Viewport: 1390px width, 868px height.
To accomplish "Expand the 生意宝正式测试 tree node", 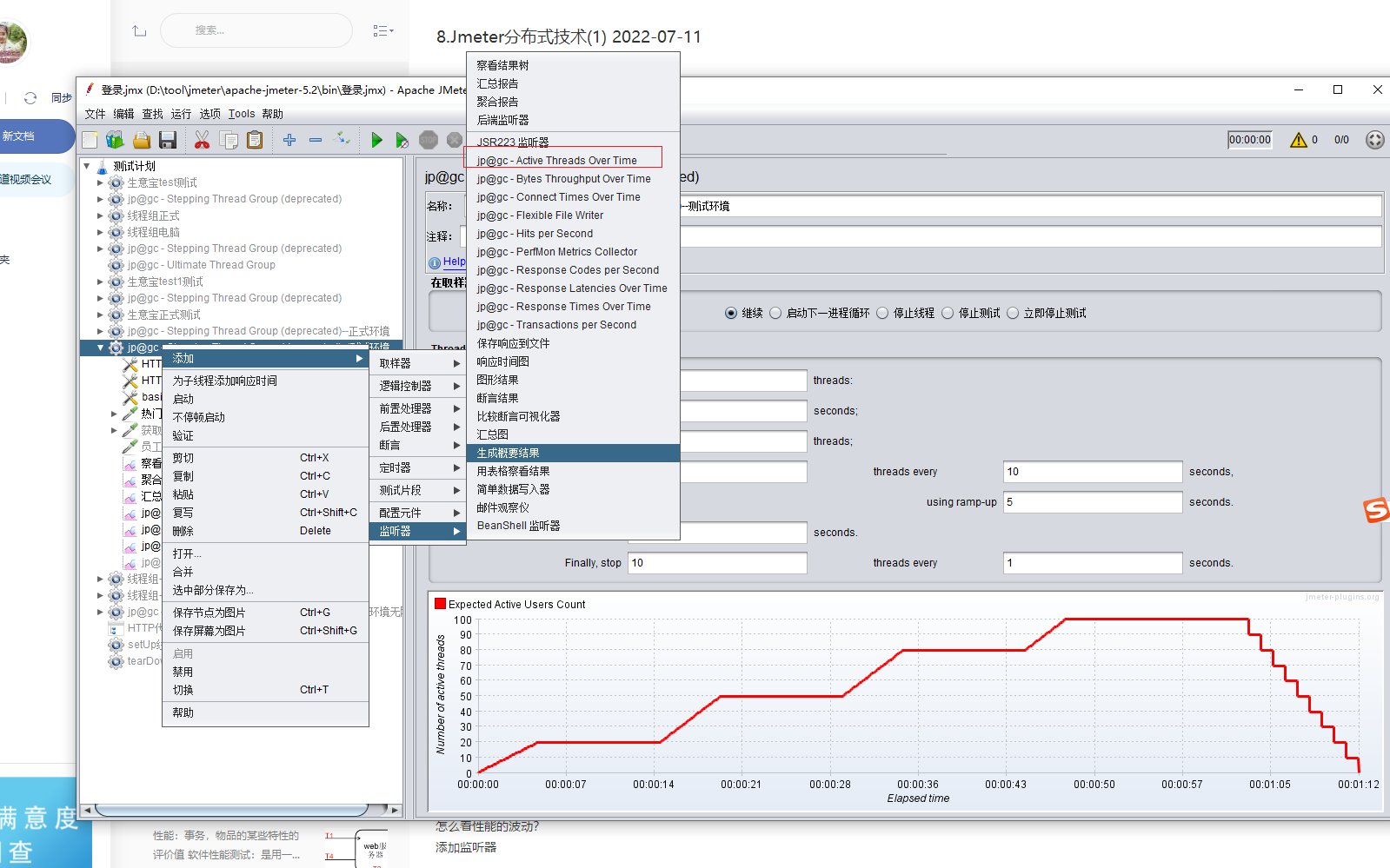I will click(x=100, y=315).
